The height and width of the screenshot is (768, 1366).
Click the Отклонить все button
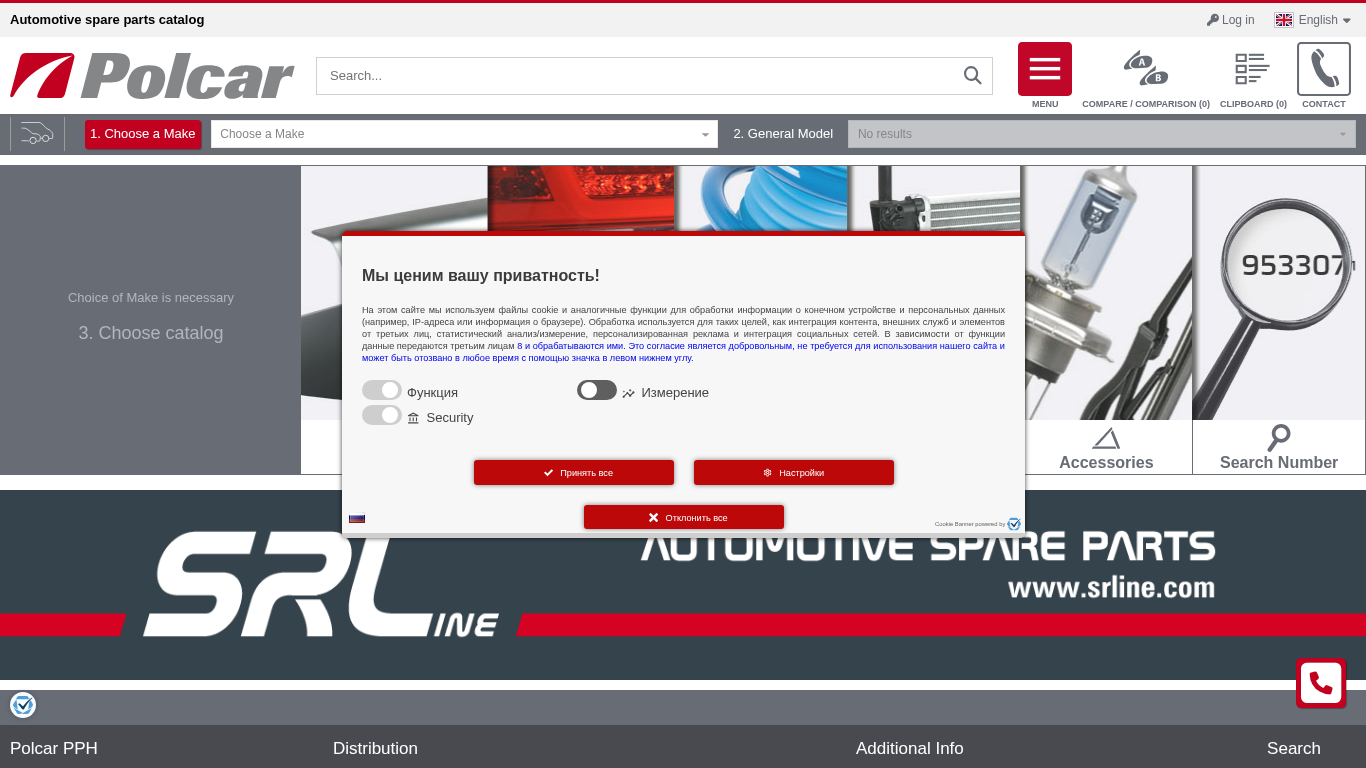tap(684, 518)
